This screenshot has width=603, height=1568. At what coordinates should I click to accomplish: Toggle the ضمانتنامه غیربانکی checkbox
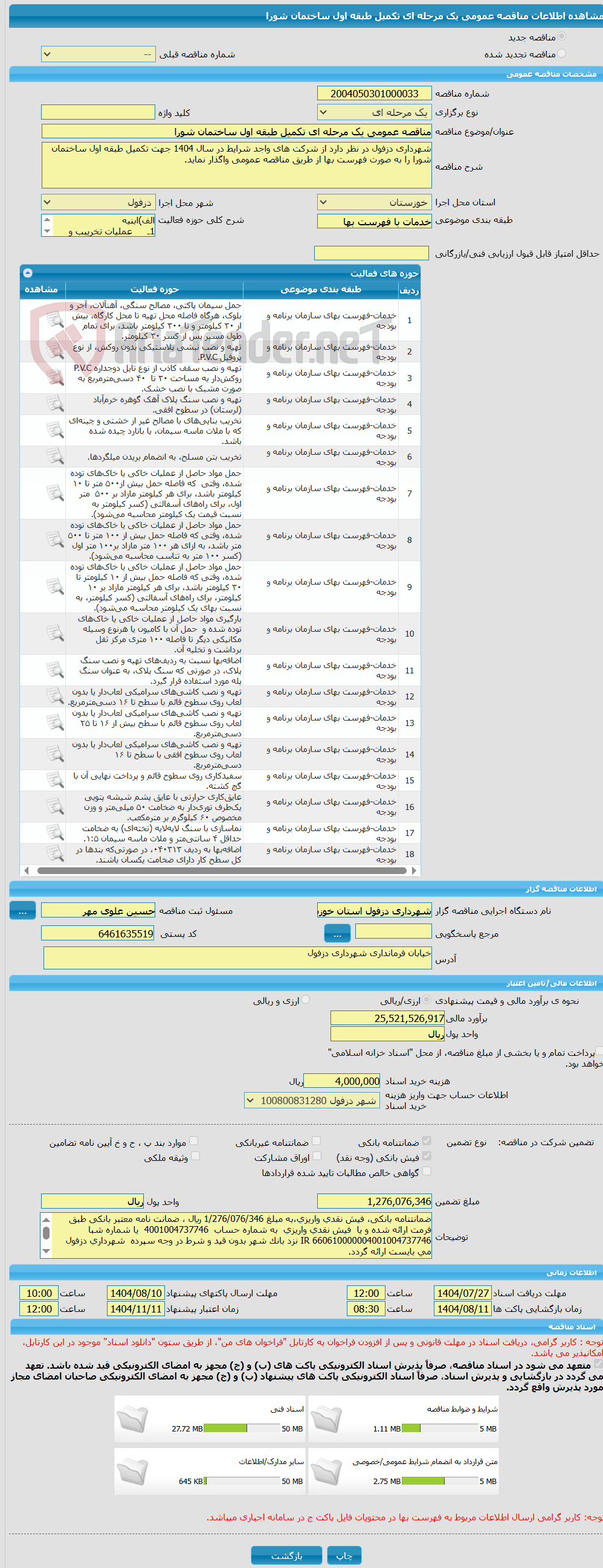coord(316,1142)
